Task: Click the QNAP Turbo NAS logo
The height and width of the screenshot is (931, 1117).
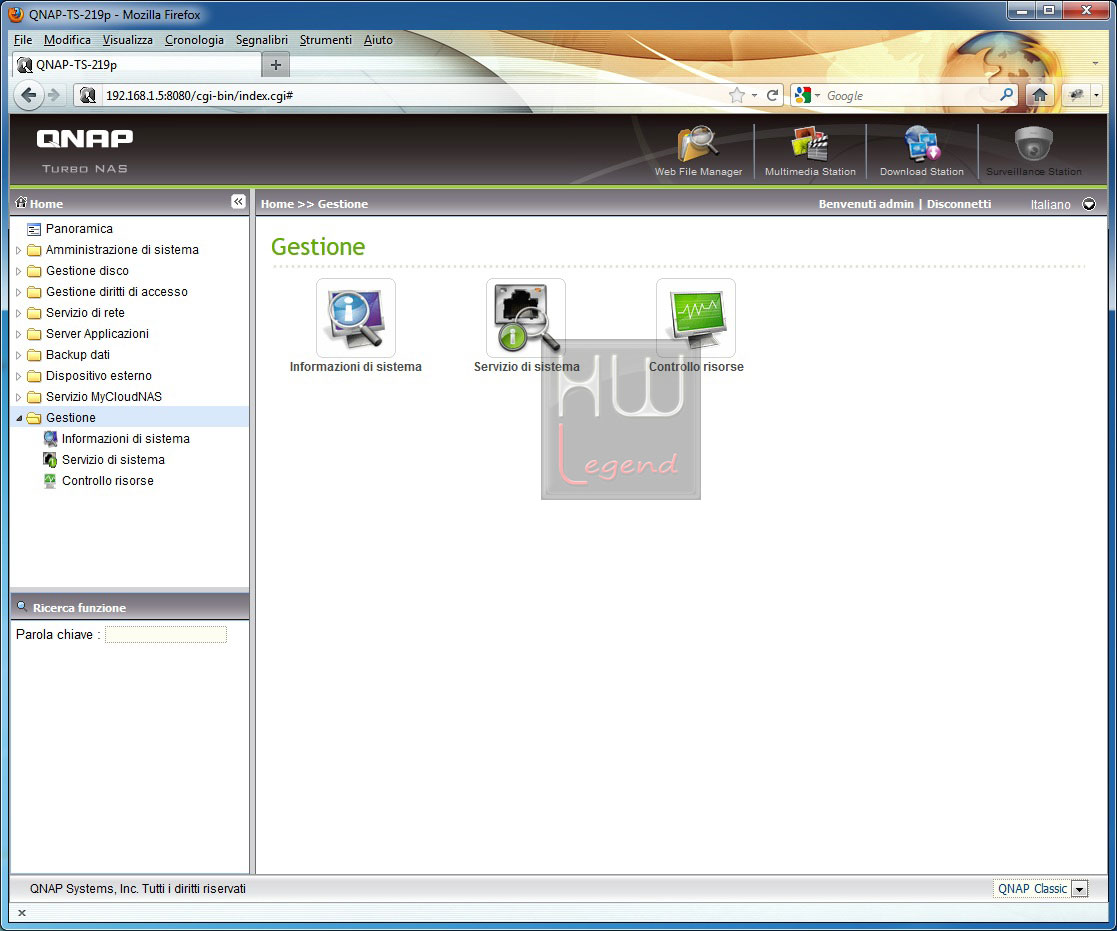Action: (x=85, y=150)
